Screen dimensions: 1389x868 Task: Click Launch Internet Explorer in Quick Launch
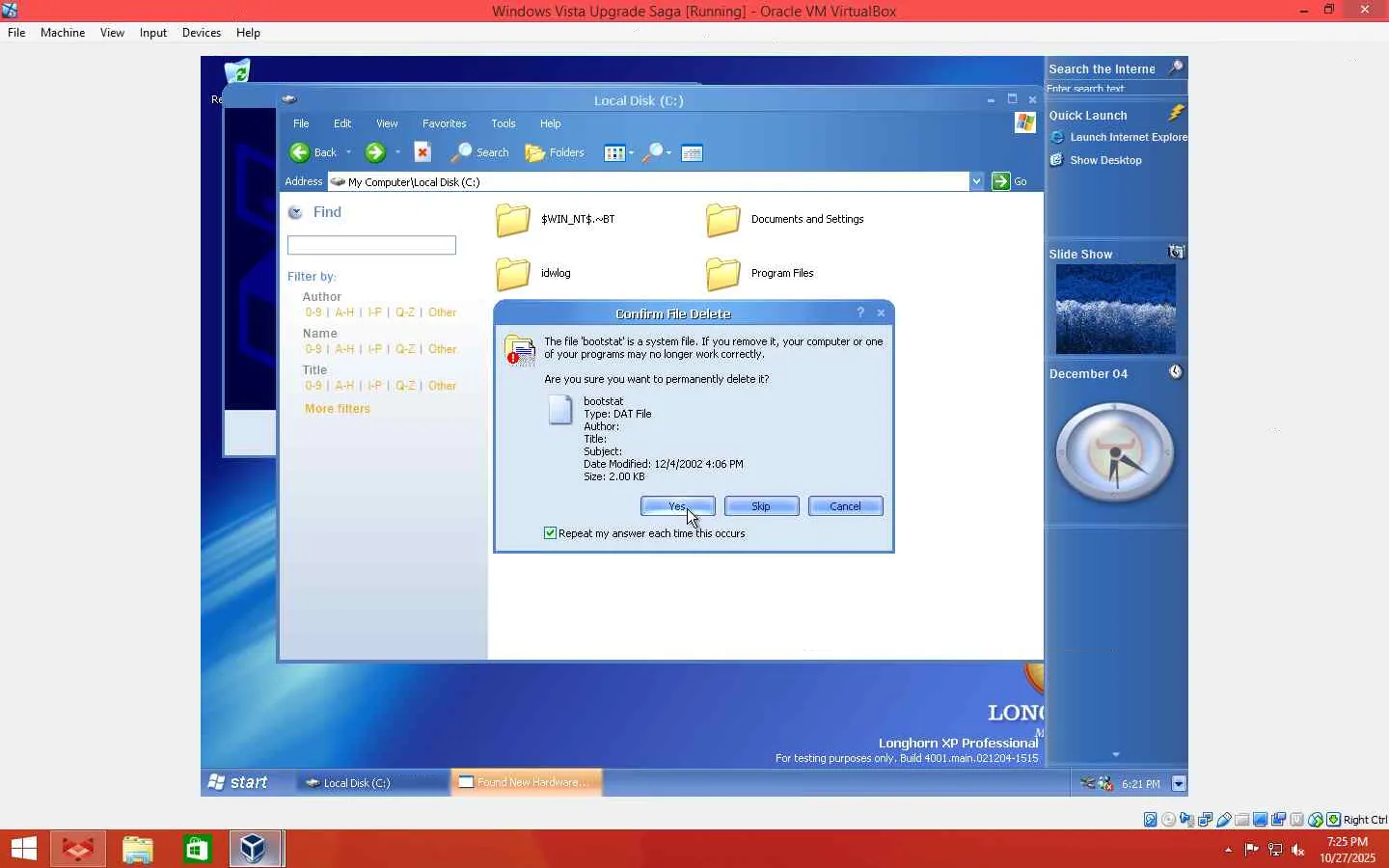click(1119, 137)
